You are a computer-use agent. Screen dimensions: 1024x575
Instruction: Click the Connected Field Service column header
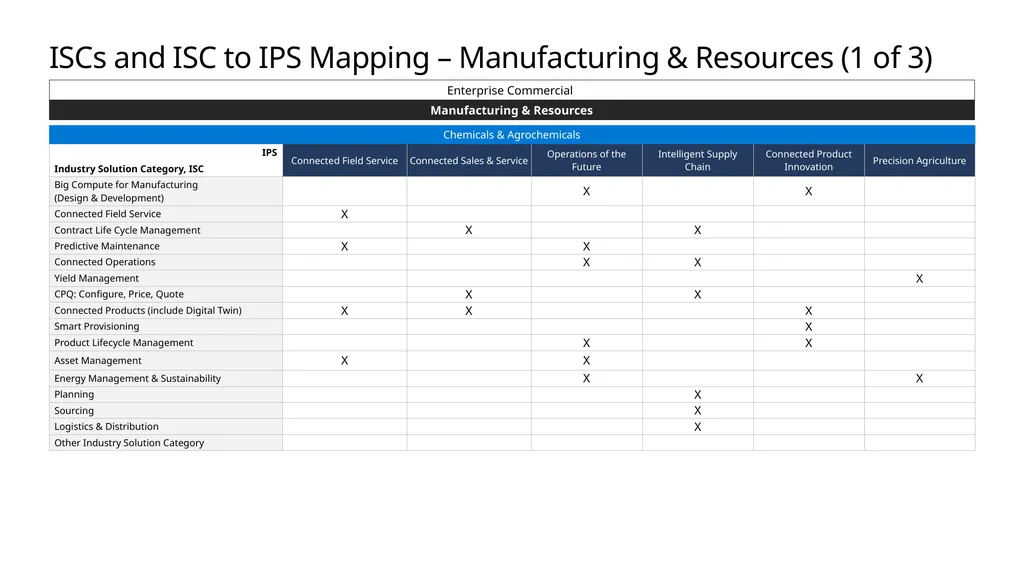(x=345, y=161)
